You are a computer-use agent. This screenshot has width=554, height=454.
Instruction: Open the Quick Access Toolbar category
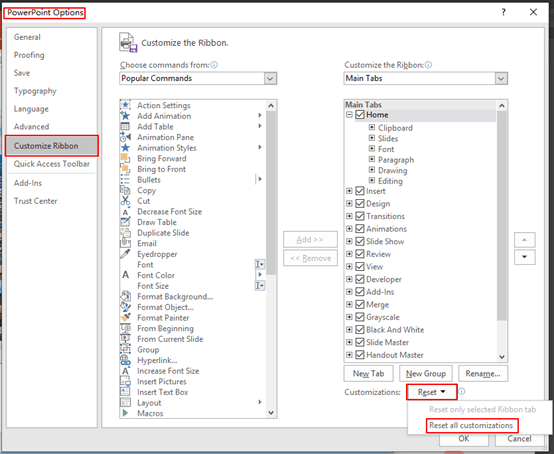(52, 164)
